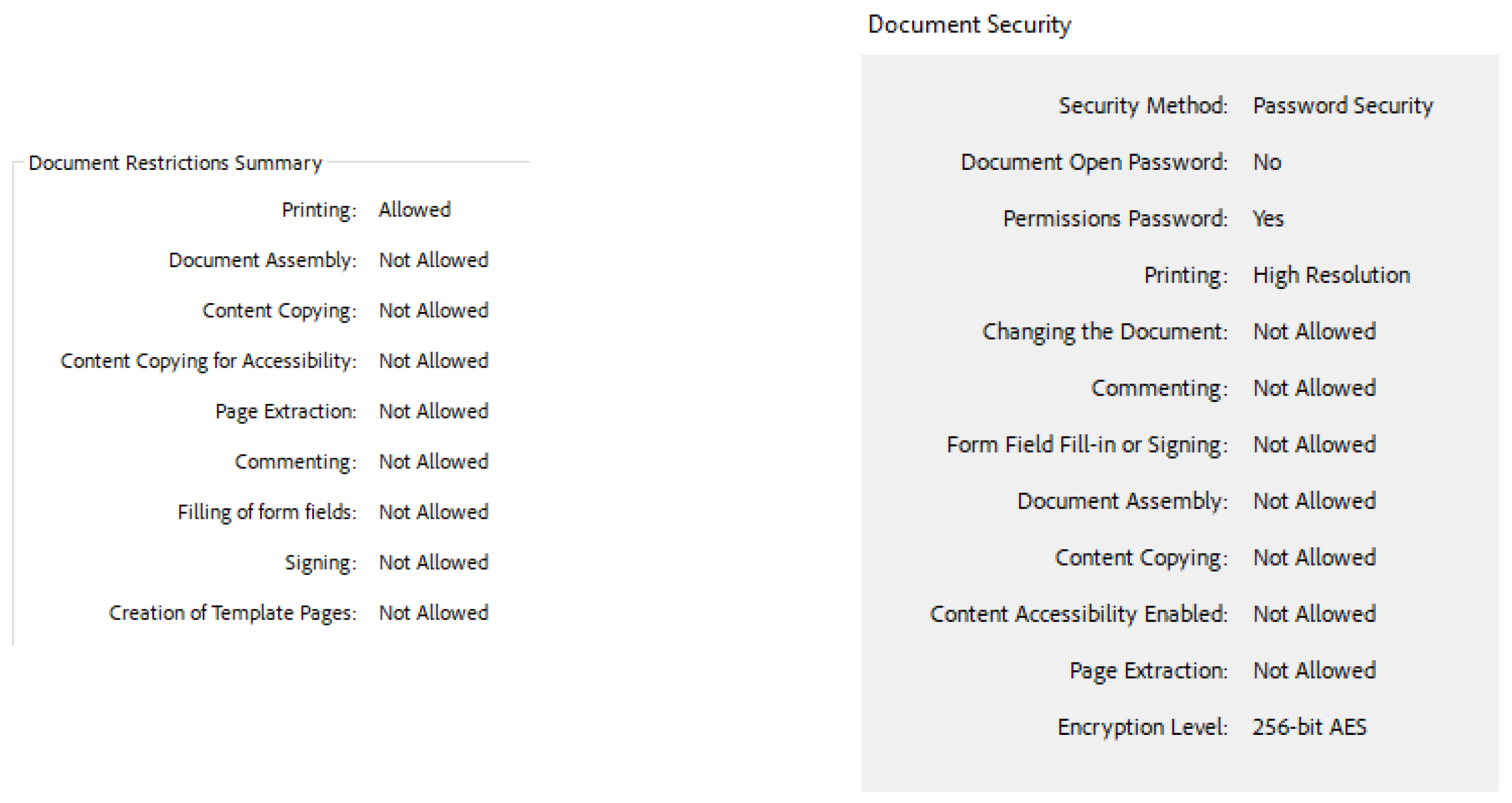Click the Creation of Template Pages label
The image size is (1512, 803).
[x=232, y=613]
